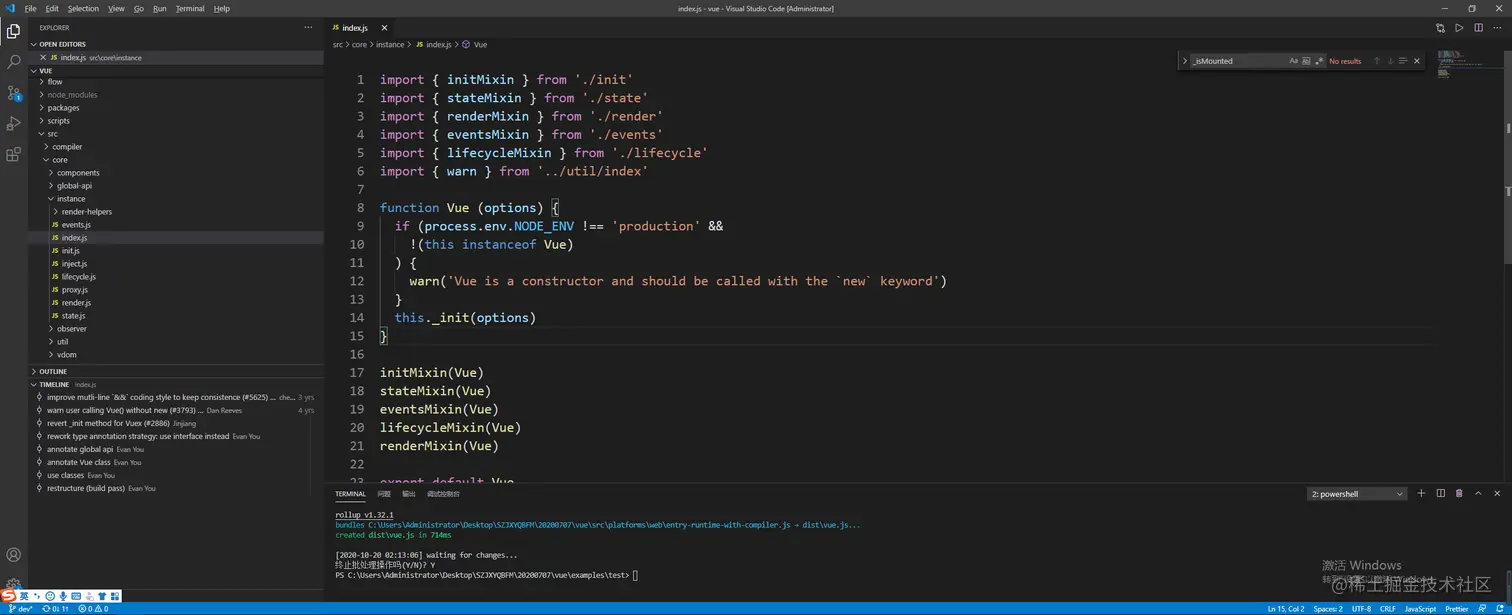Toggle Match Whole Word in find widget
The height and width of the screenshot is (615, 1512).
coord(1306,61)
